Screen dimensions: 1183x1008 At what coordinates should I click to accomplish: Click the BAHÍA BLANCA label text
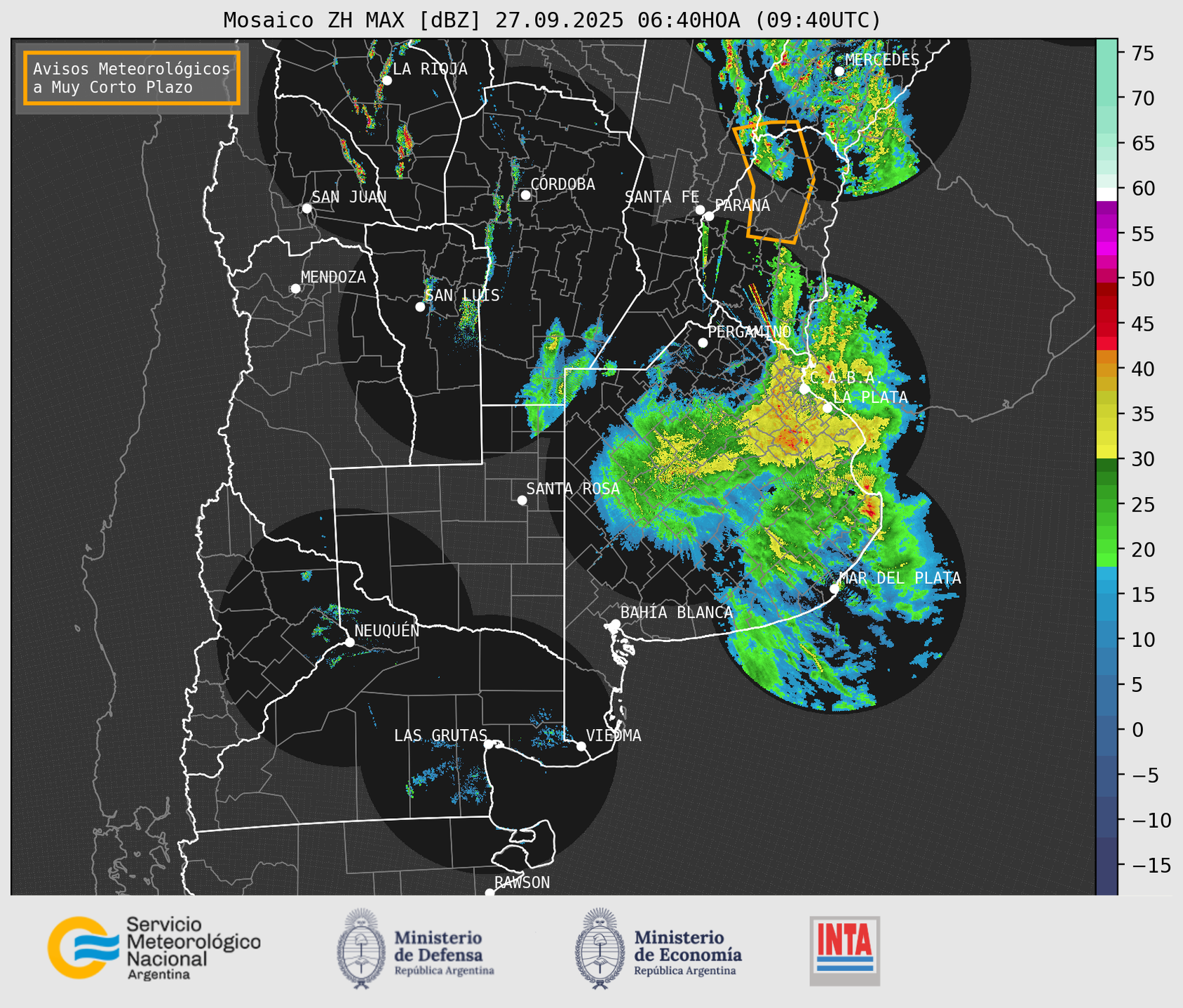point(677,613)
